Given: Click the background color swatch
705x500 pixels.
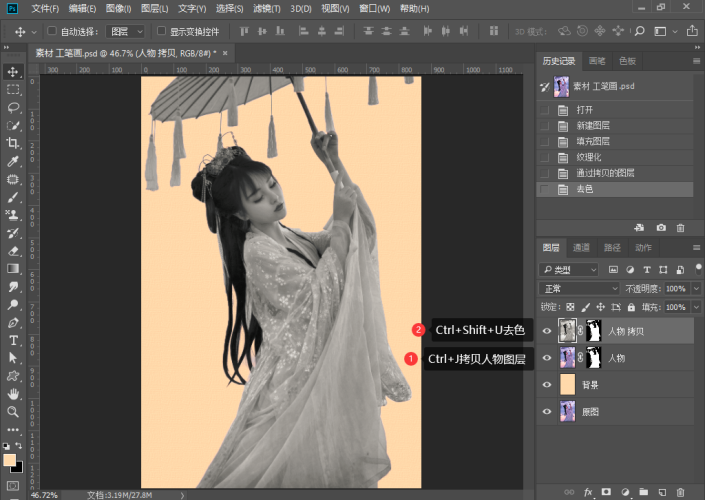Looking at the screenshot, I should tap(18, 468).
